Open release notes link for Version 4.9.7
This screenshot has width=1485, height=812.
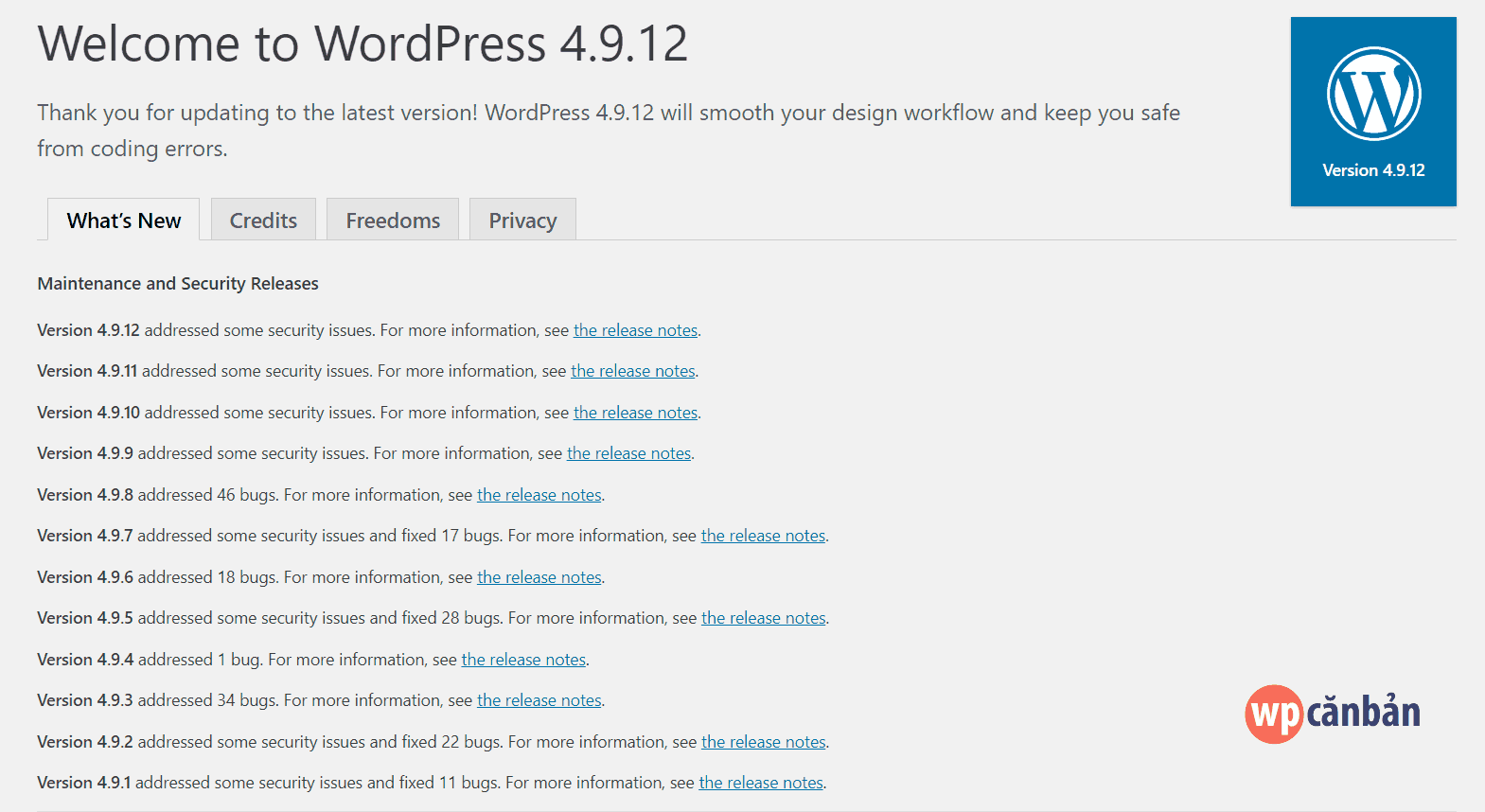(x=763, y=536)
